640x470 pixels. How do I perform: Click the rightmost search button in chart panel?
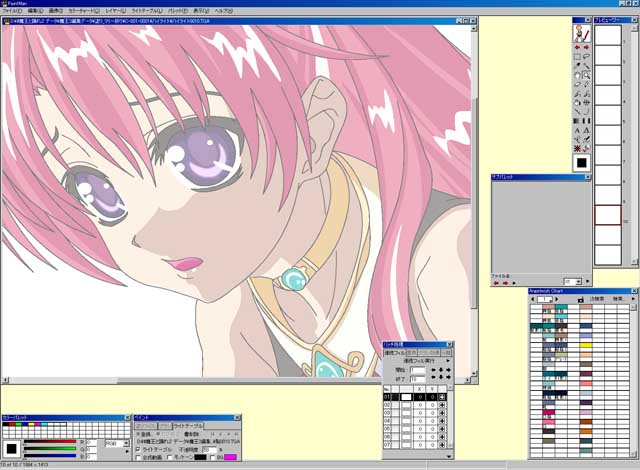(618, 299)
